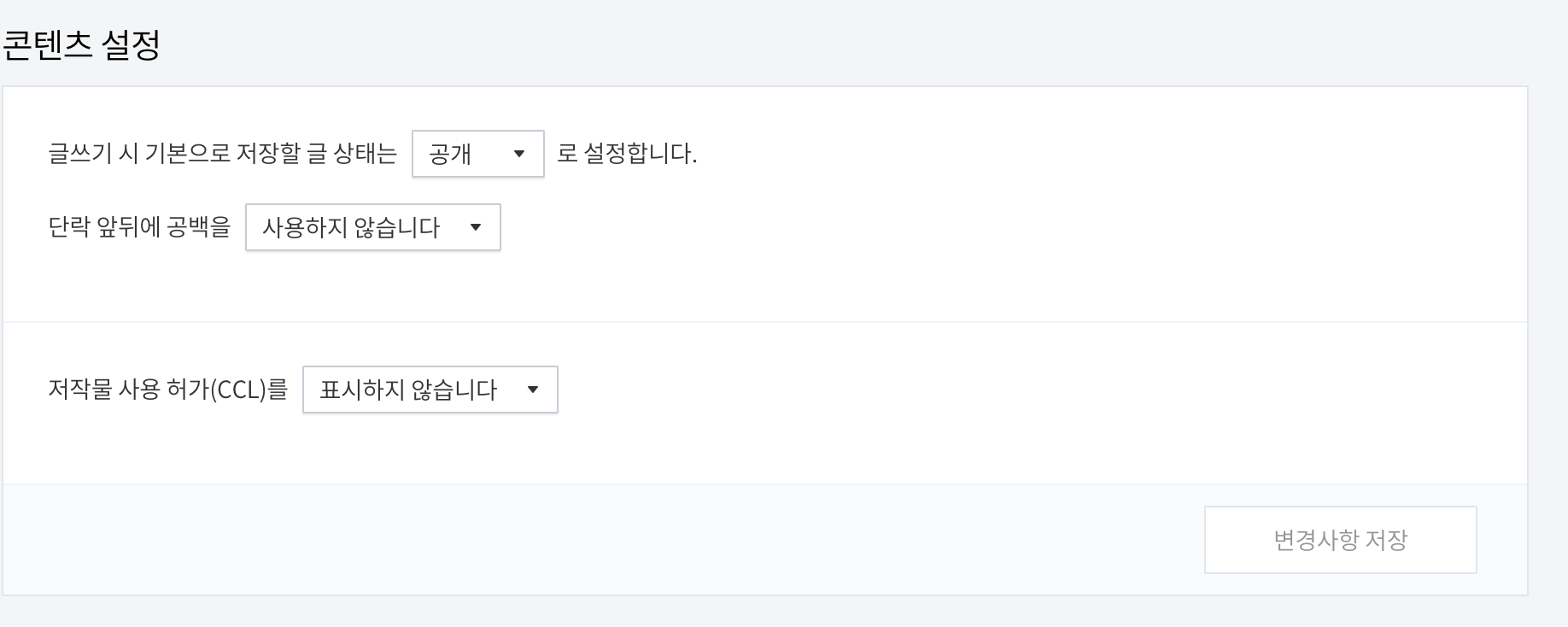Choose the Creative Commons license selector
Screen dimensions: 1568x627
pyautogui.click(x=429, y=390)
